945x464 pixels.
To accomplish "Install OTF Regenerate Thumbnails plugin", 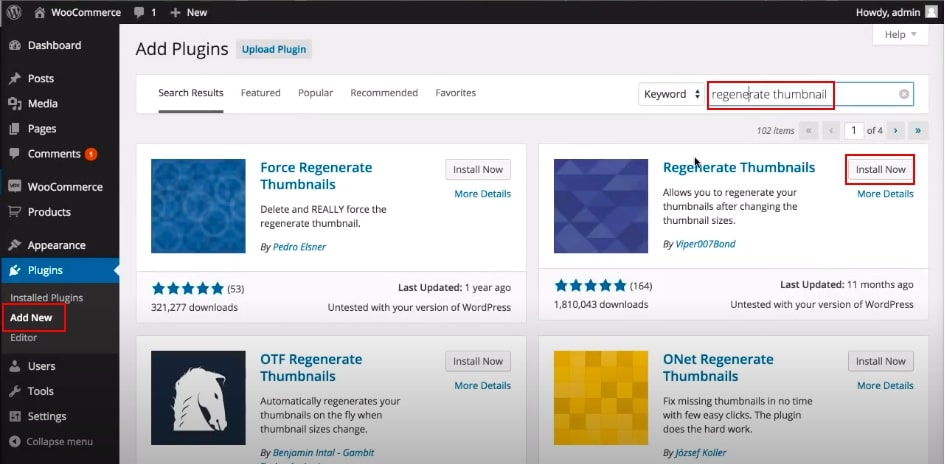I will (x=478, y=361).
